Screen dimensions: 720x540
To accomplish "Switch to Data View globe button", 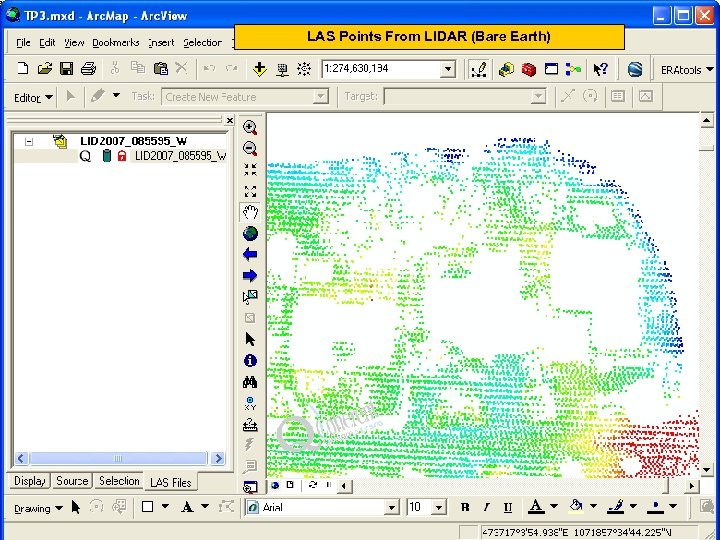I will [275, 485].
